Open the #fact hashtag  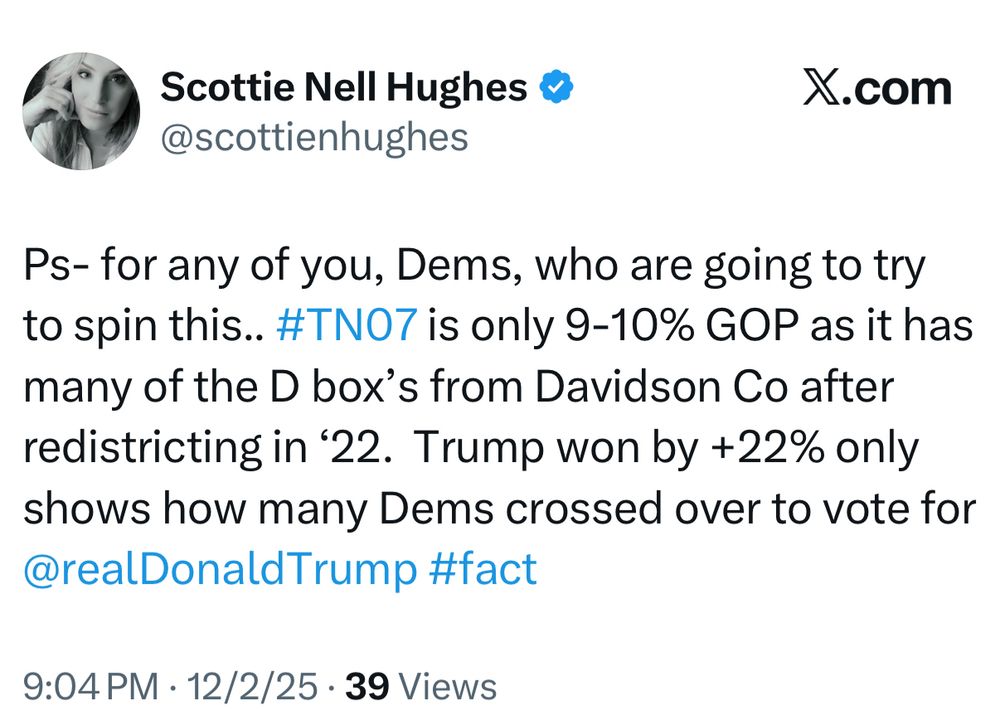coord(483,569)
